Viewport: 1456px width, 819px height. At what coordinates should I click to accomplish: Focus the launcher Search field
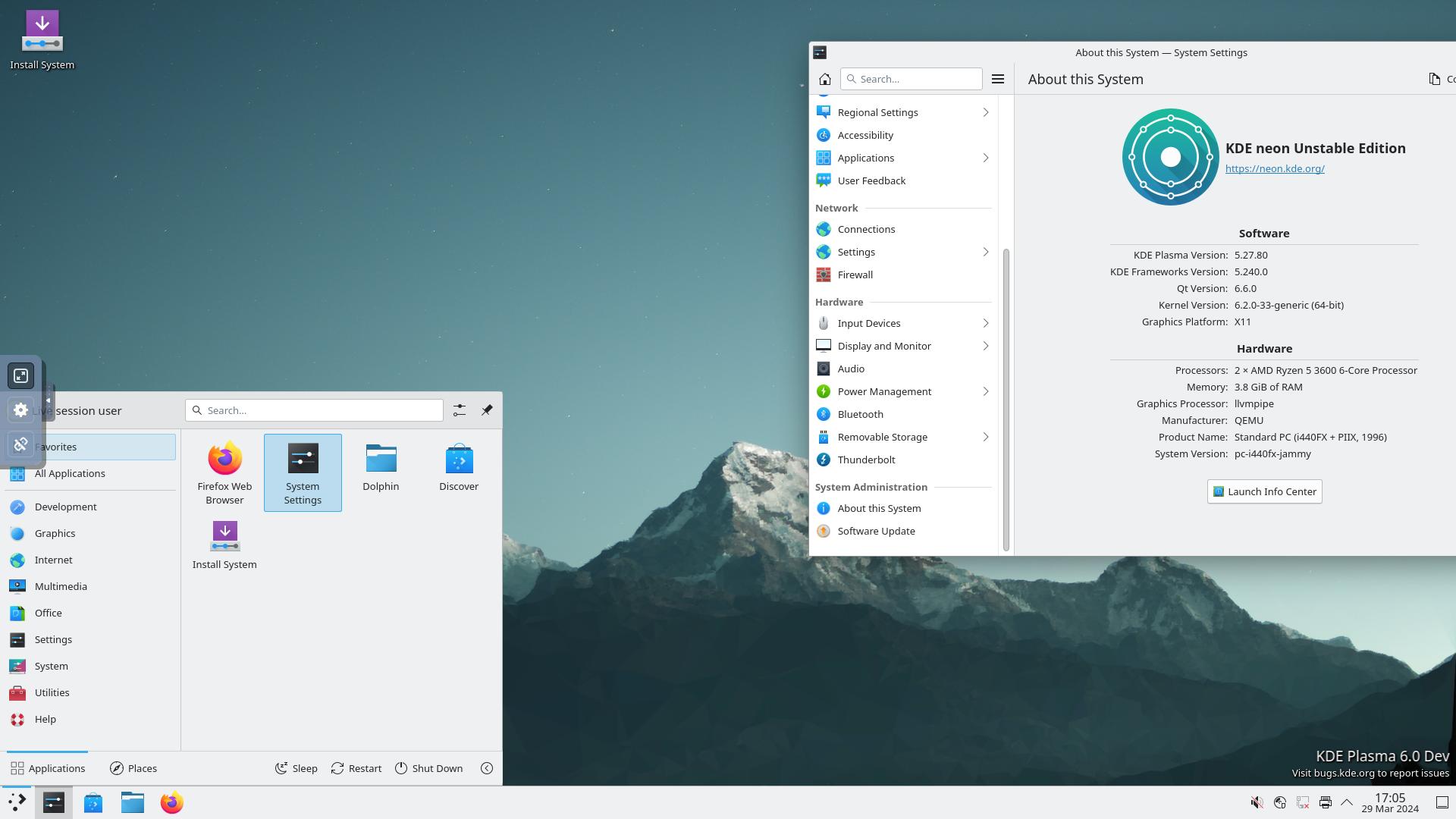(314, 410)
